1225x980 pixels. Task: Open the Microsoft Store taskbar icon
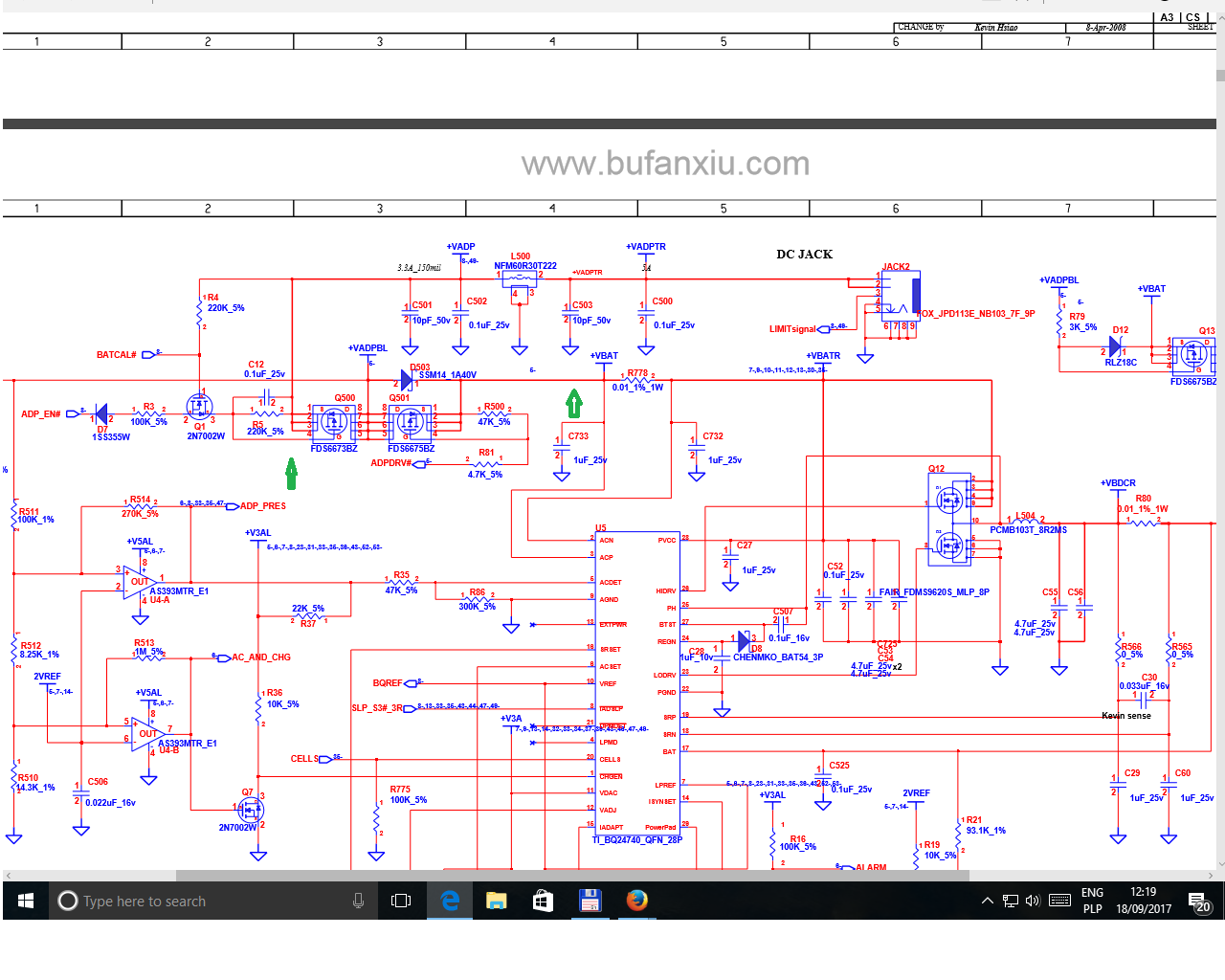click(x=543, y=901)
